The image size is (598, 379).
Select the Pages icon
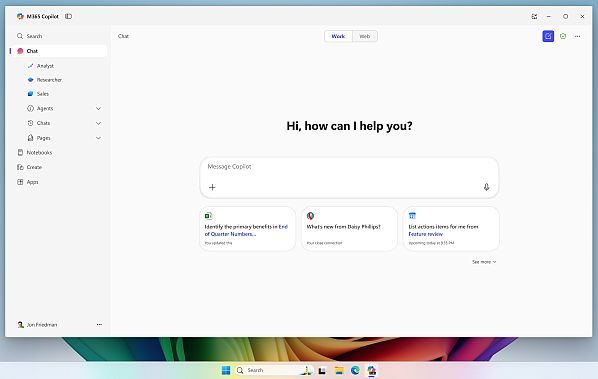click(31, 138)
